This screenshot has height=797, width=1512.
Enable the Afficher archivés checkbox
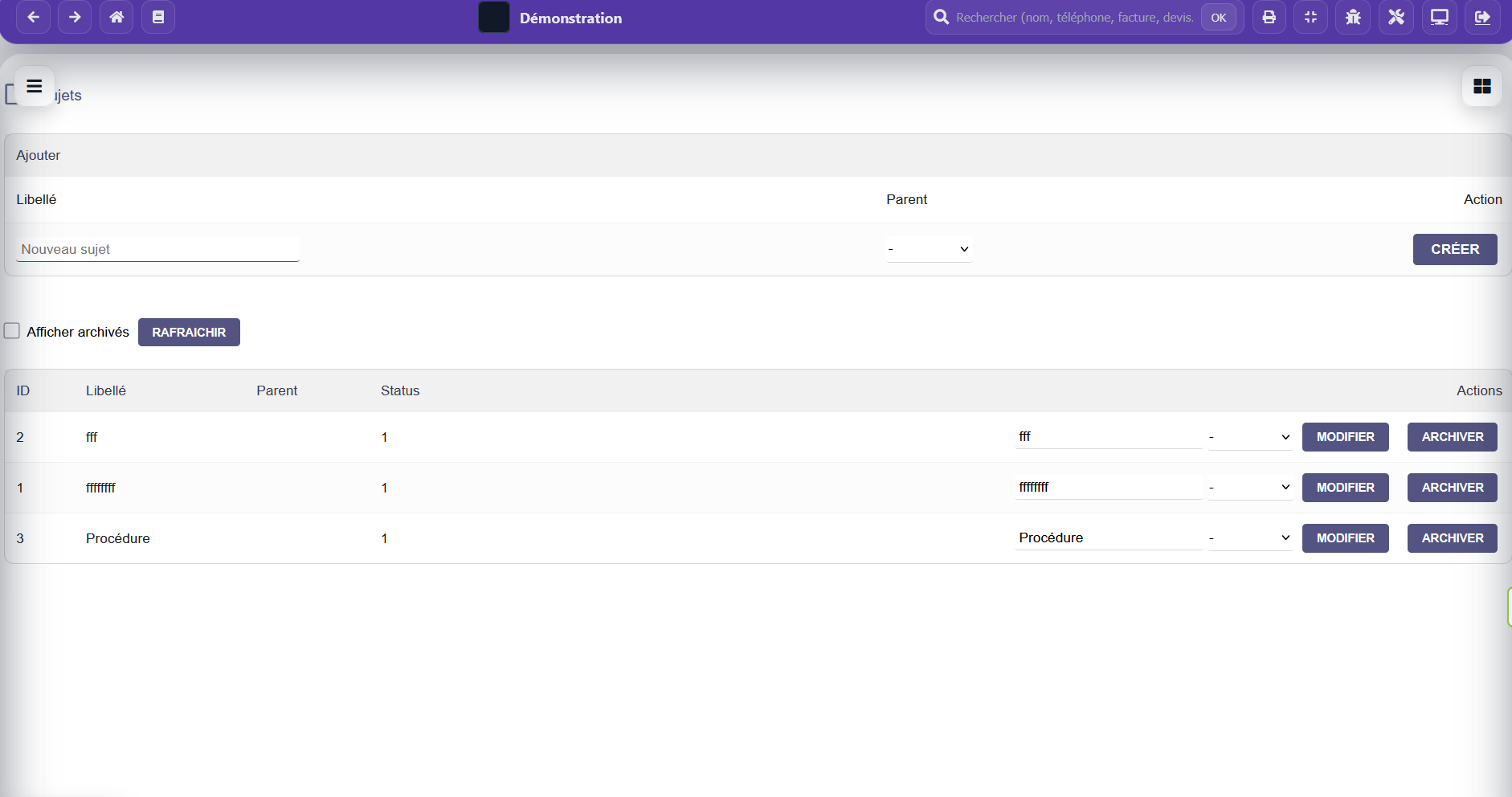point(12,331)
